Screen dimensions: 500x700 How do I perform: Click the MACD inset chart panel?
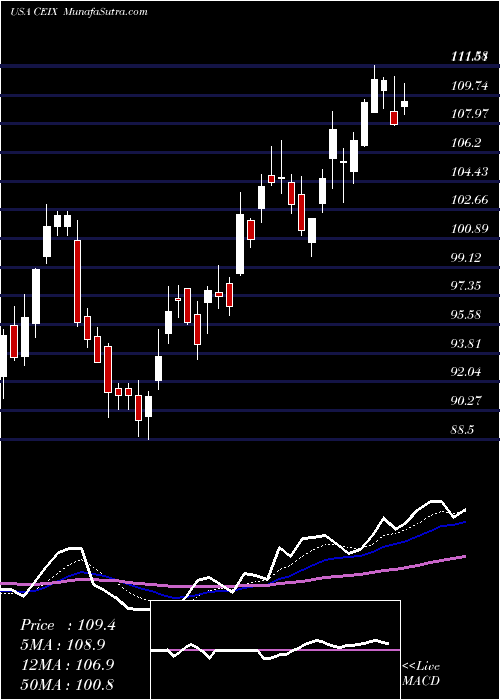(x=275, y=650)
